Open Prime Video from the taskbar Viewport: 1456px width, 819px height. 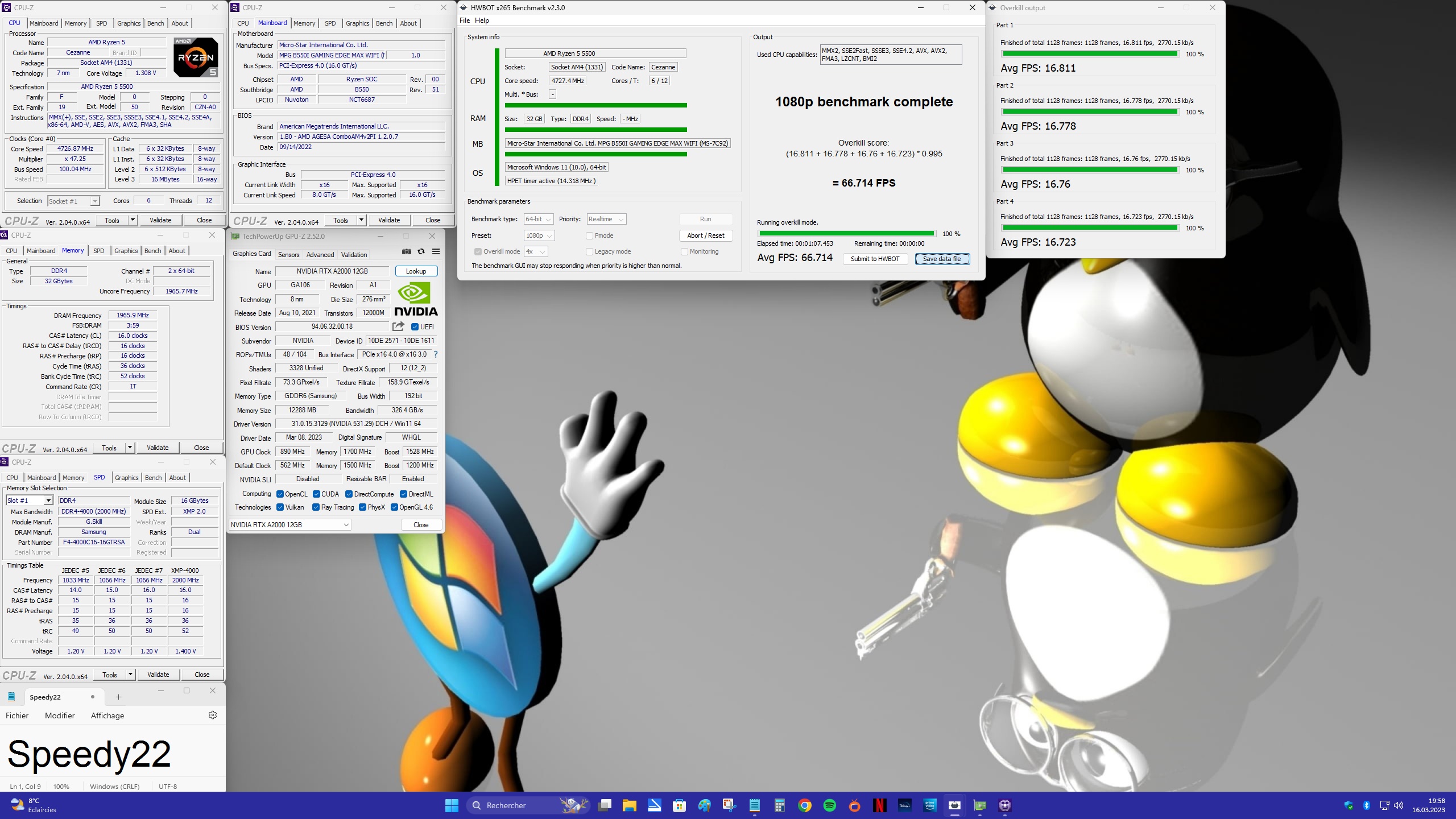pyautogui.click(x=930, y=805)
